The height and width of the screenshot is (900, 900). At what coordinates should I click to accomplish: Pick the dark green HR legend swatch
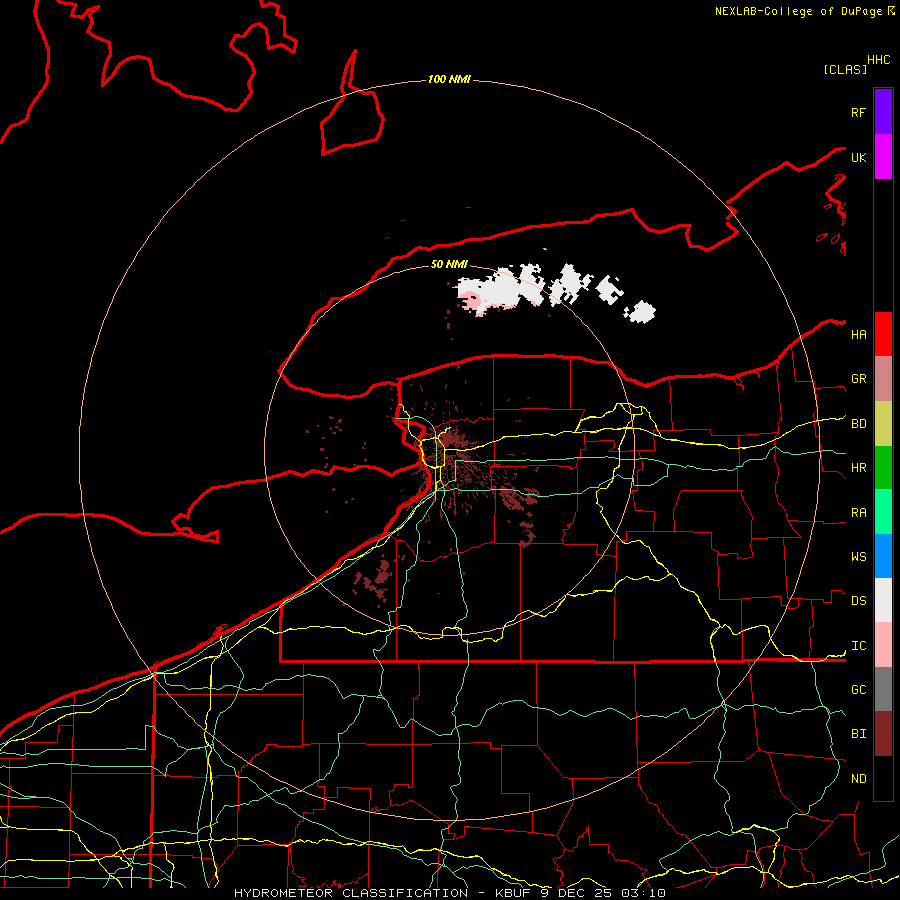883,468
